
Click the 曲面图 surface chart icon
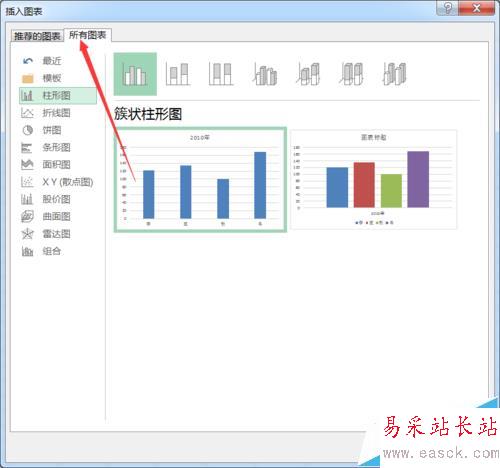27,217
